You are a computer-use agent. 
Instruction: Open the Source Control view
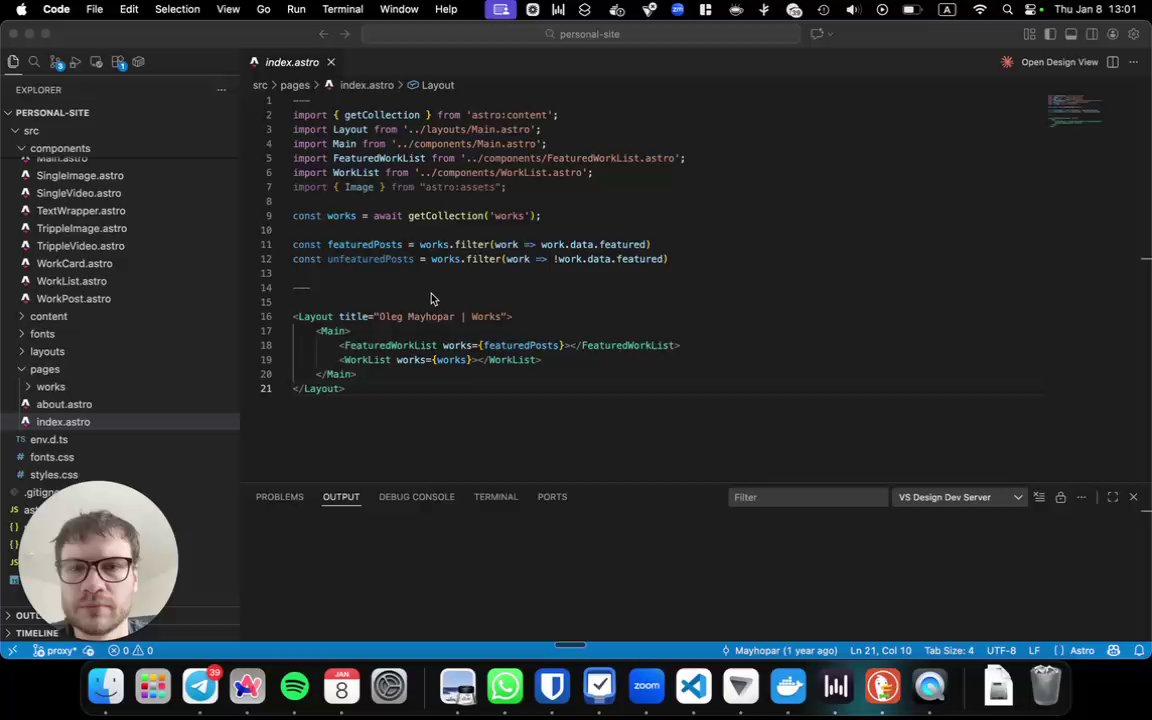coord(55,62)
